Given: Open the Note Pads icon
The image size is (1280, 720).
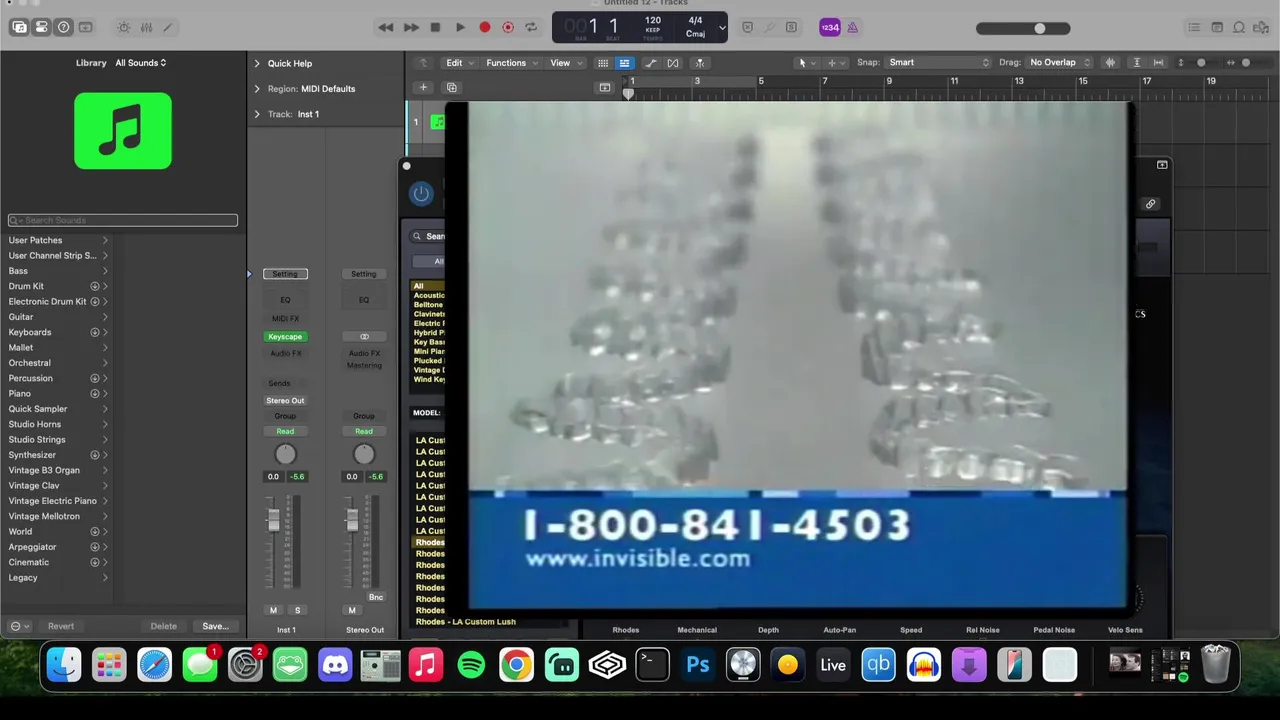Looking at the screenshot, I should 1217,27.
